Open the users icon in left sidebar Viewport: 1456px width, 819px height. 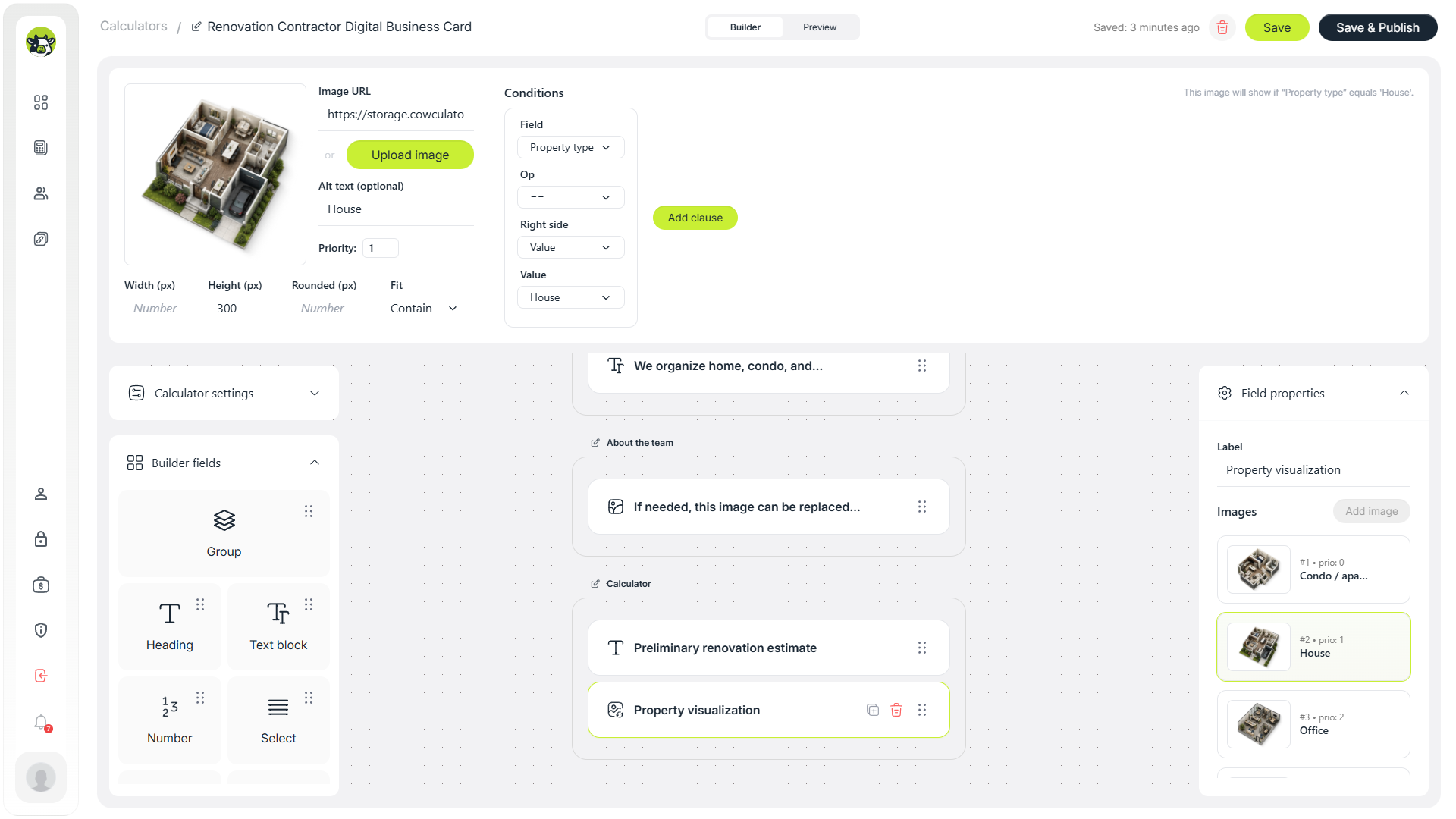point(41,193)
